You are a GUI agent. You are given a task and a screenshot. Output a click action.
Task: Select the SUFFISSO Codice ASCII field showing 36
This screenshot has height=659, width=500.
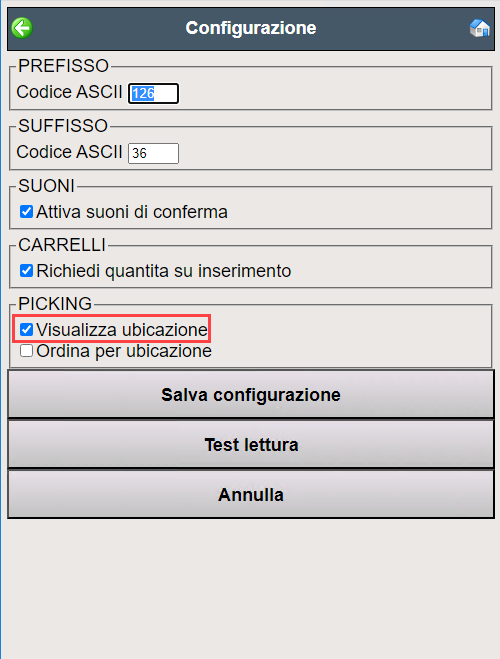[153, 153]
